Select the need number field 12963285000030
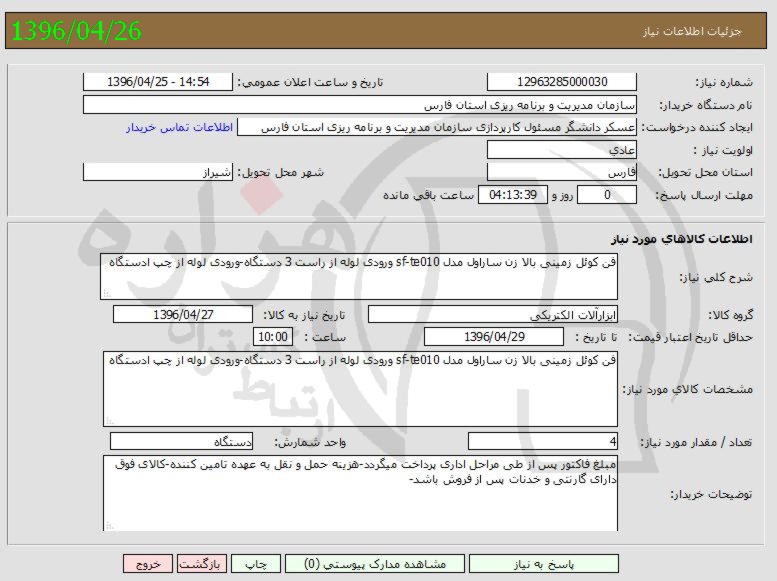This screenshot has height=581, width=777. pos(561,82)
